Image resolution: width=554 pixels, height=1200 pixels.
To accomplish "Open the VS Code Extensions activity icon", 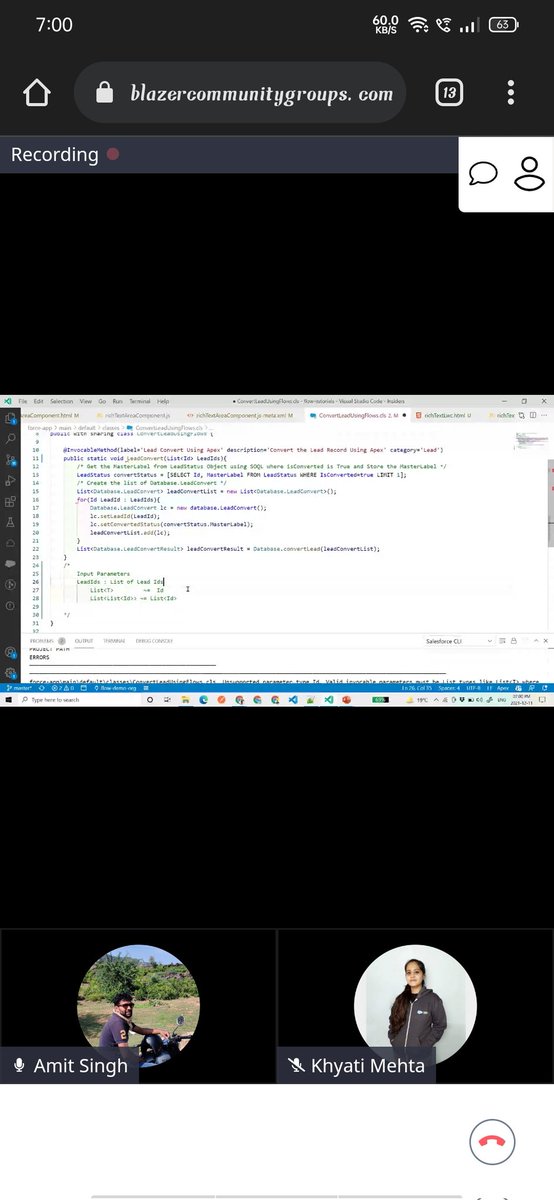I will pyautogui.click(x=10, y=502).
